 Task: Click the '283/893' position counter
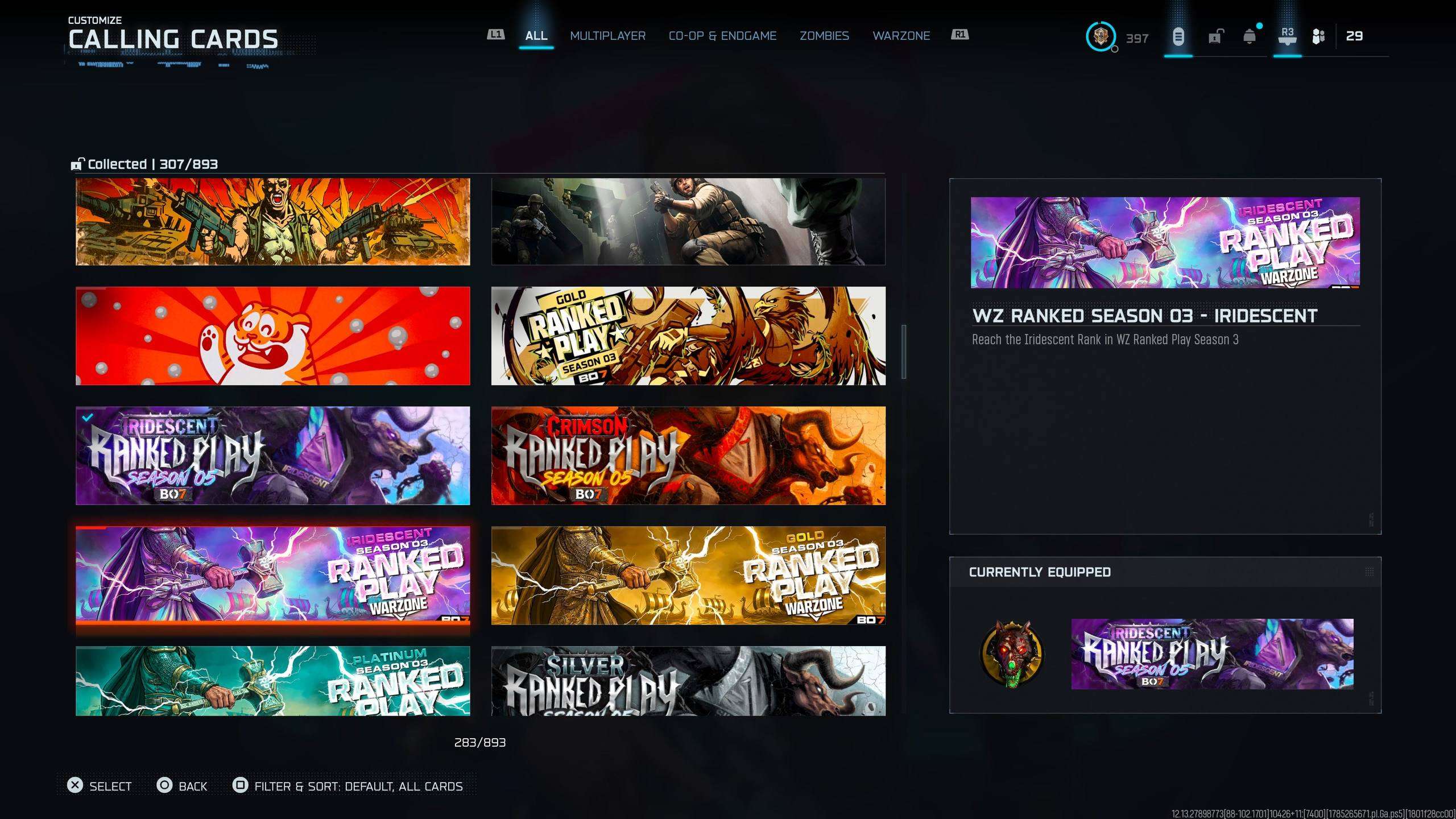click(x=480, y=742)
